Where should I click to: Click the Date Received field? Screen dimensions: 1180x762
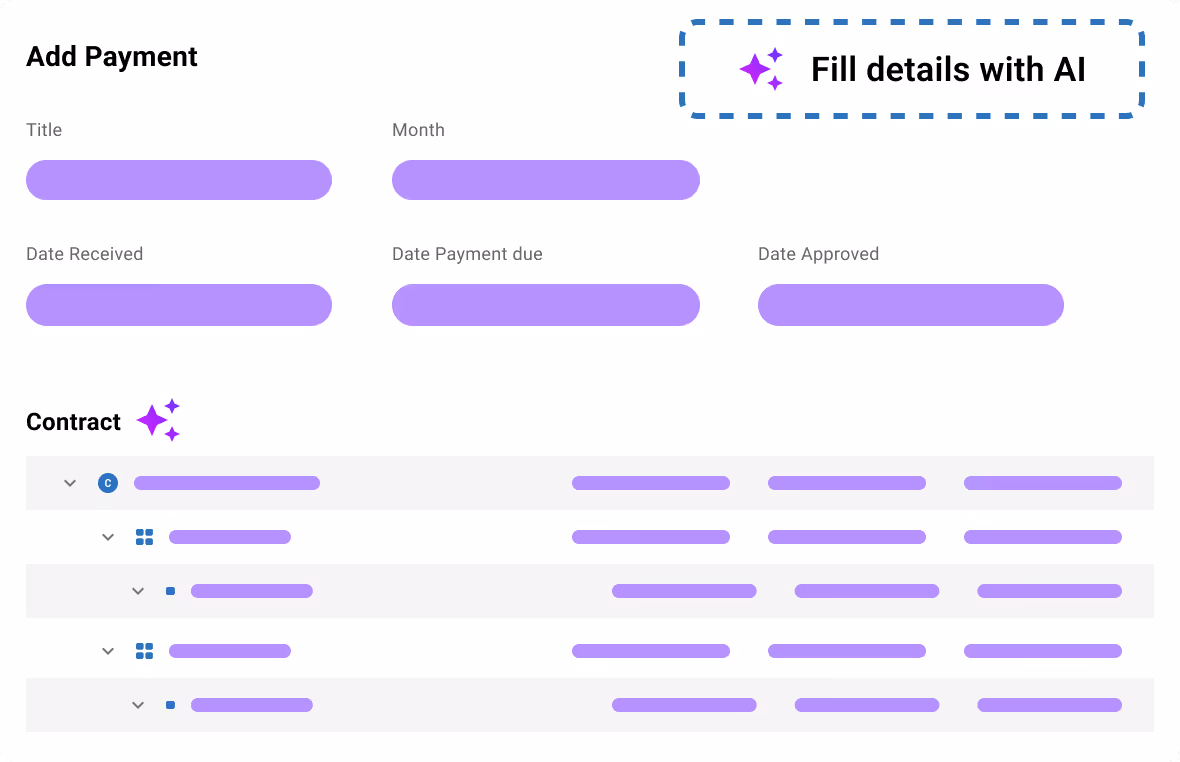178,305
